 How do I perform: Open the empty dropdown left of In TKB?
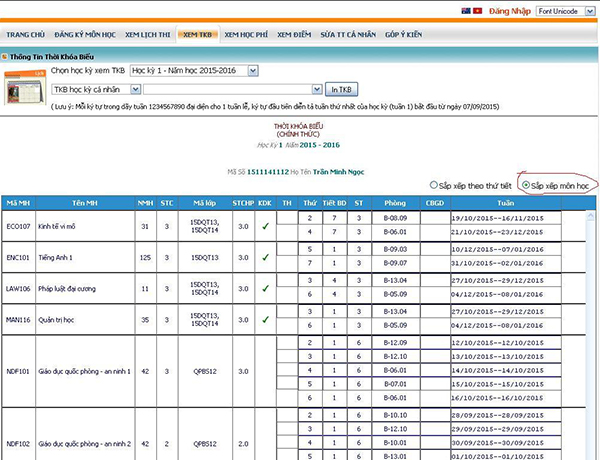238,90
